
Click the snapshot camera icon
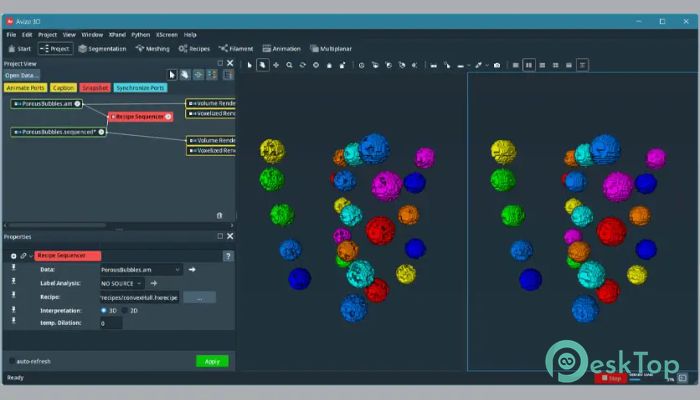click(497, 65)
